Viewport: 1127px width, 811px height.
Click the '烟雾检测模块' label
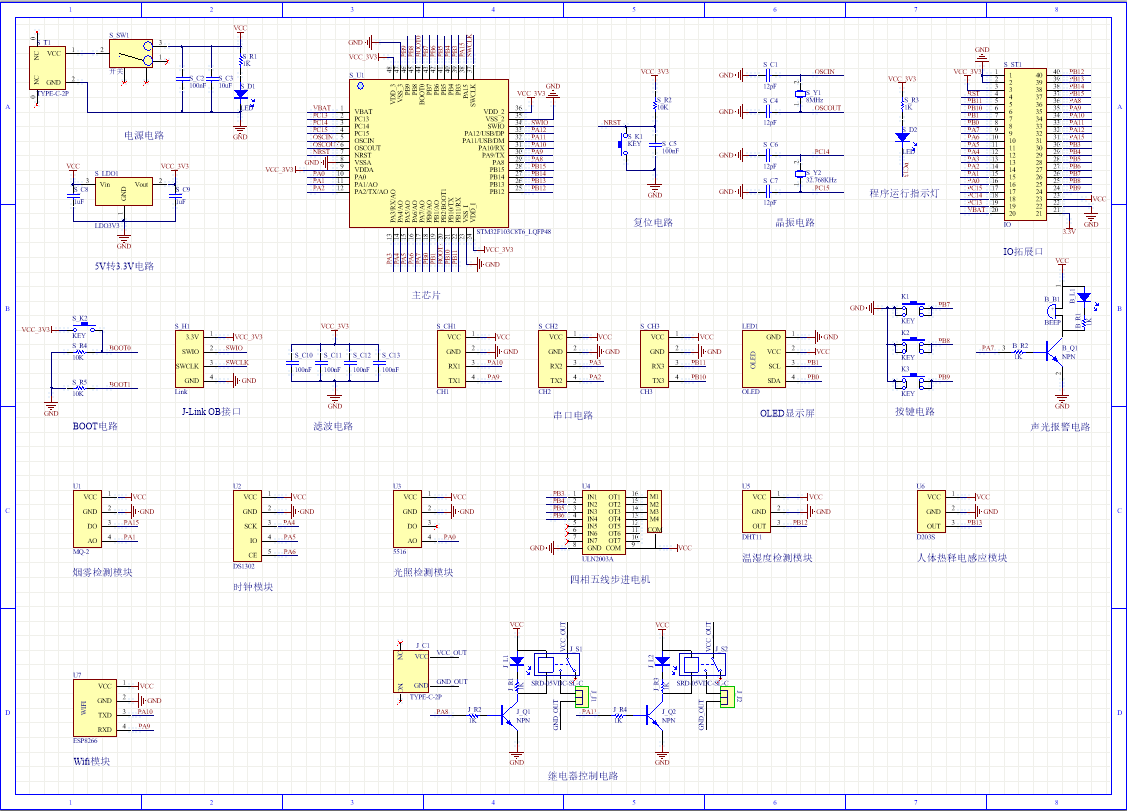103,572
